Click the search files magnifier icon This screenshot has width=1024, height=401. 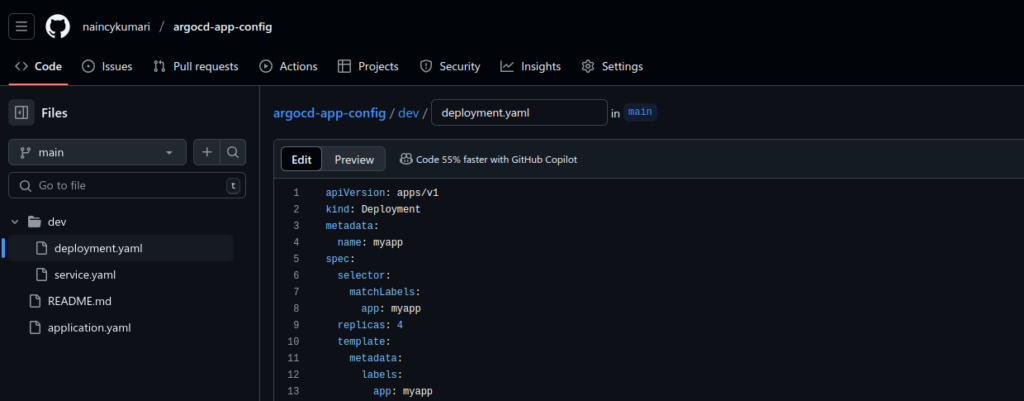pos(232,152)
